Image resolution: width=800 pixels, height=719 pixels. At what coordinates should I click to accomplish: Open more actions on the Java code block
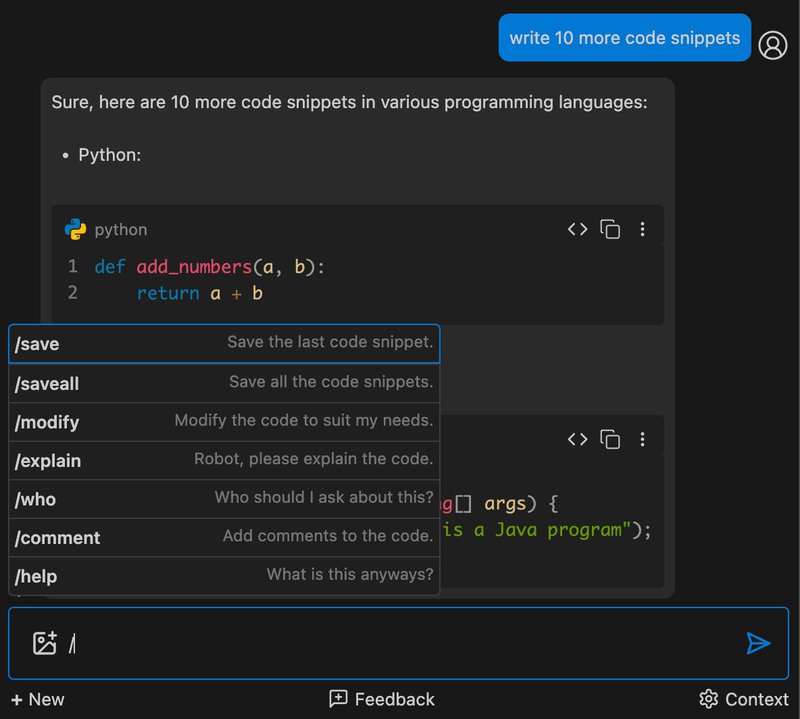coord(643,439)
